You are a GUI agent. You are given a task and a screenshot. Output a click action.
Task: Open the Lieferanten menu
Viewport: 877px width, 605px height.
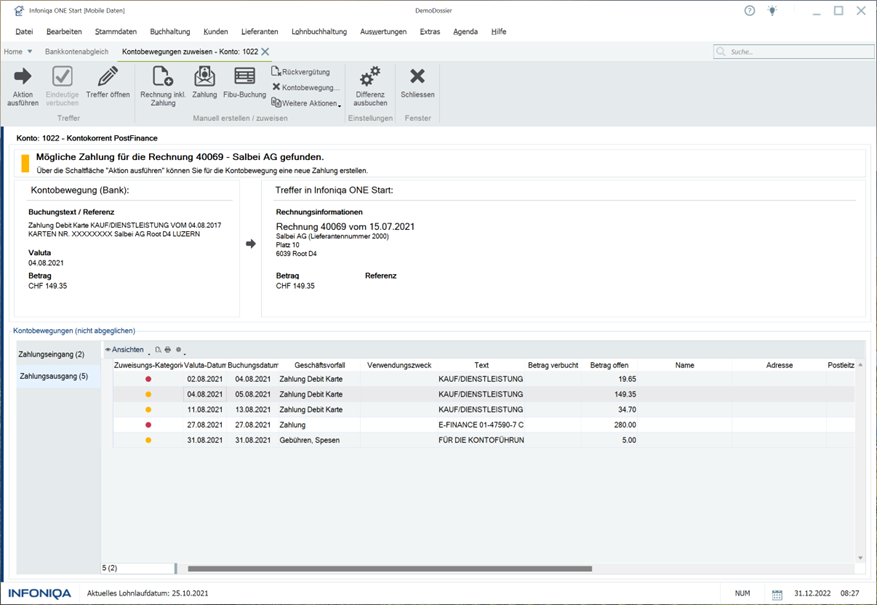(x=260, y=32)
